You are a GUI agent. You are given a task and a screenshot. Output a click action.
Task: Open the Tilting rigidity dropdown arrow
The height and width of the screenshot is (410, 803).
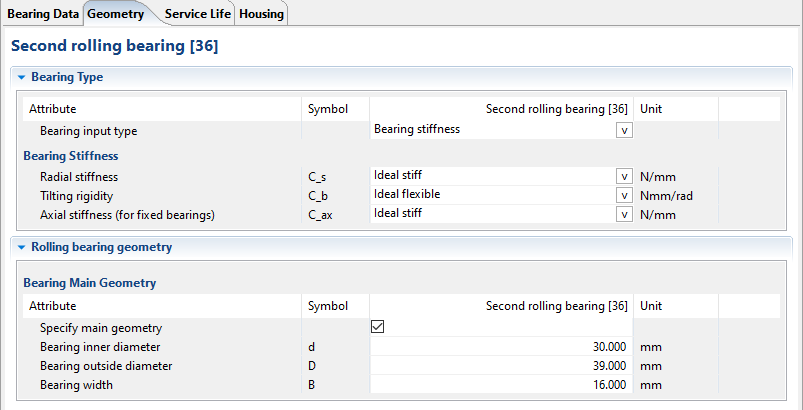point(624,196)
